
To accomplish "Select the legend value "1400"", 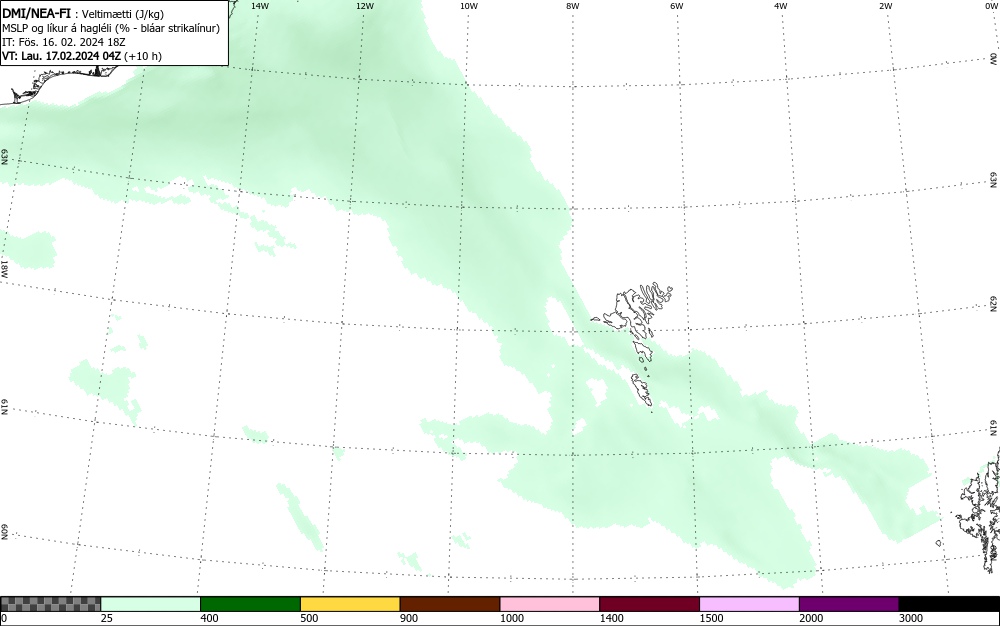I will click(611, 618).
